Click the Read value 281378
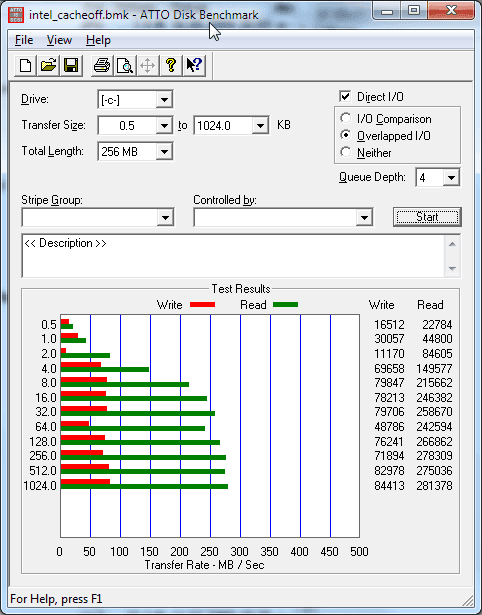The width and height of the screenshot is (482, 615). tap(434, 486)
